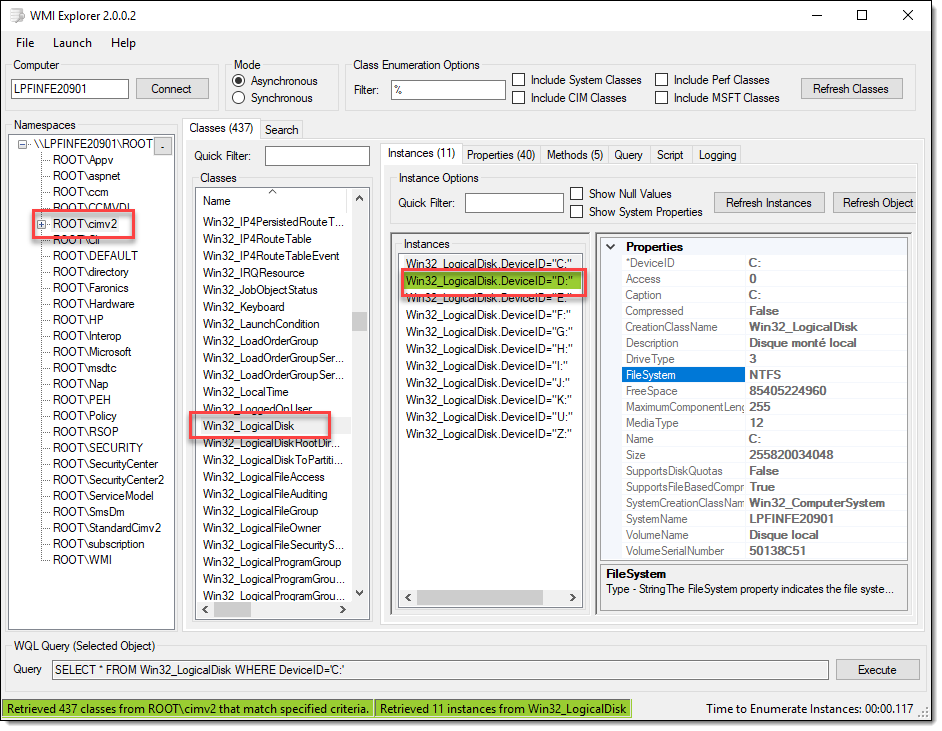Select the Instances (11) tab
The width and height of the screenshot is (942, 731).
tap(421, 153)
